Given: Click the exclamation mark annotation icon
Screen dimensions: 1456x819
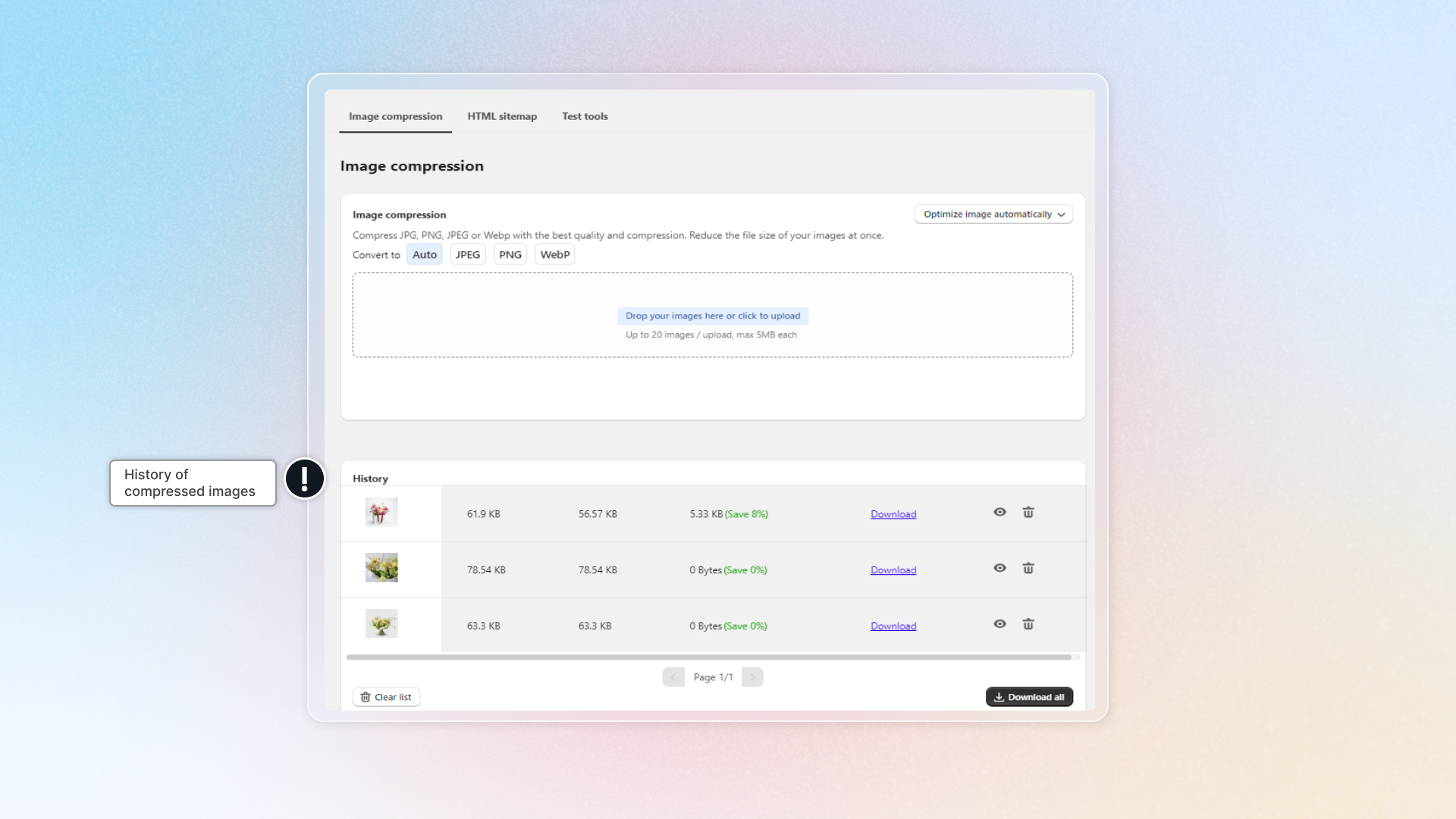Looking at the screenshot, I should tap(305, 479).
